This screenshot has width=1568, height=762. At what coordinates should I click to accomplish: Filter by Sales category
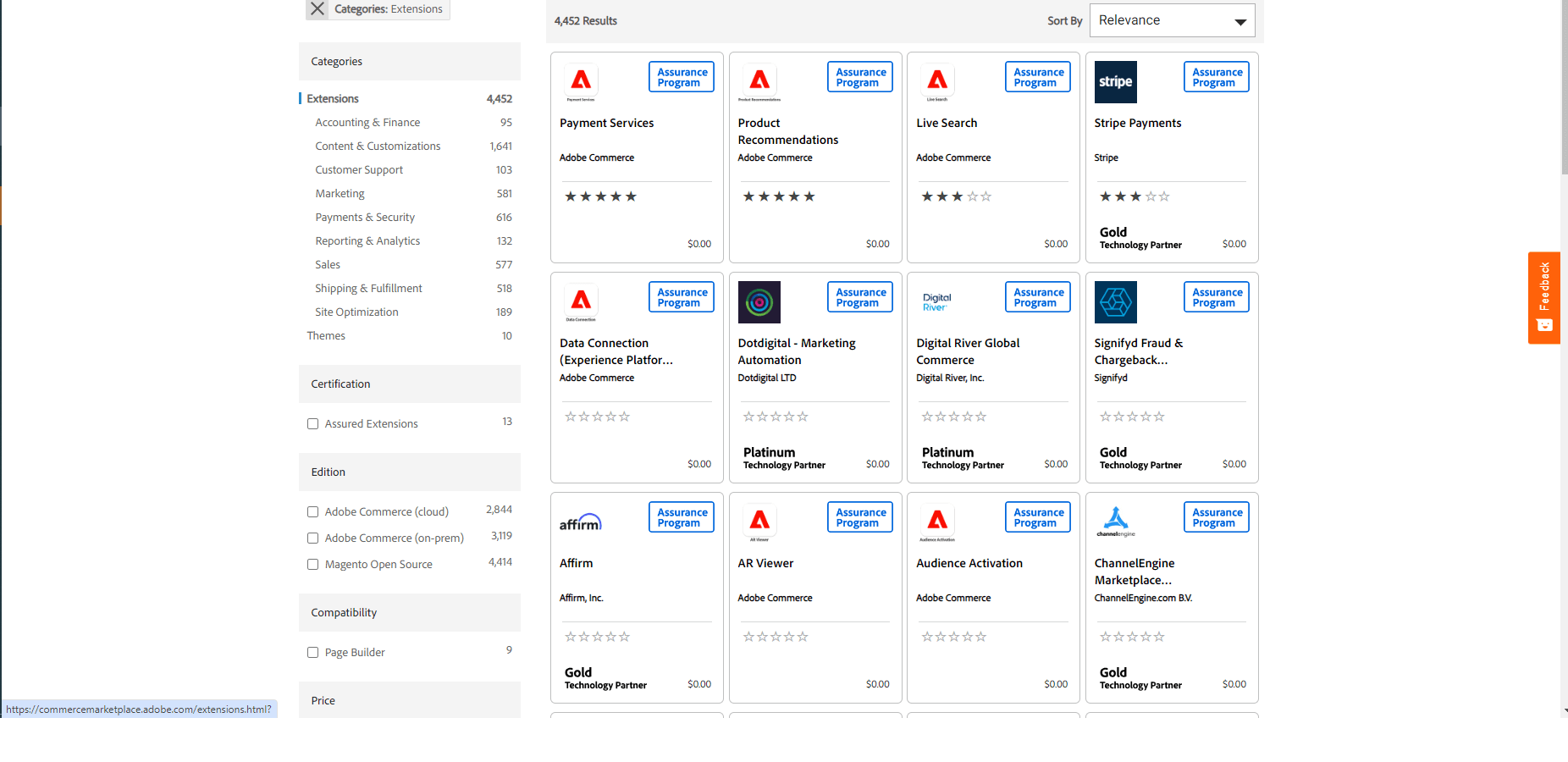click(x=328, y=265)
